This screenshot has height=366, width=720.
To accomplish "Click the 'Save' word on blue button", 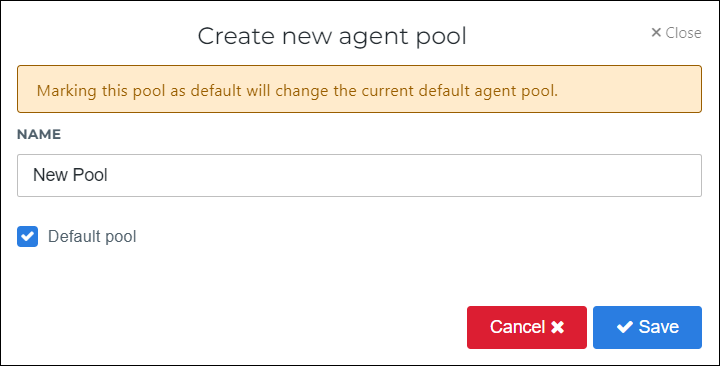I will click(x=658, y=327).
